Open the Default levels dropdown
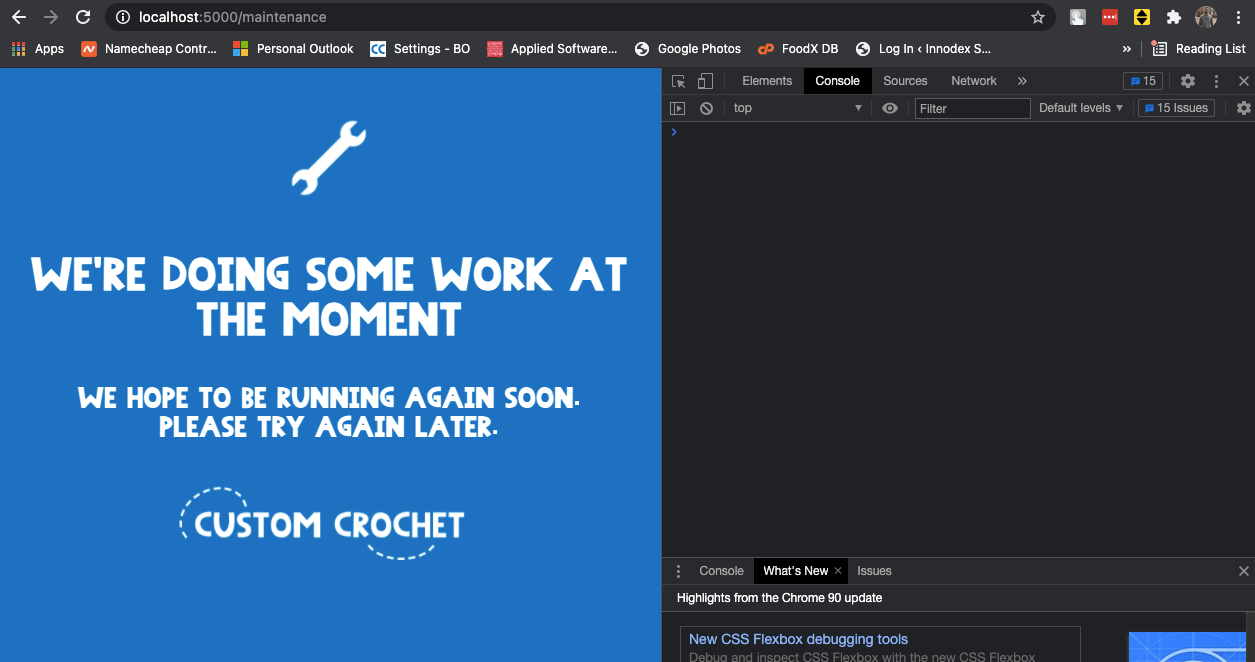Image resolution: width=1255 pixels, height=662 pixels. tap(1081, 108)
